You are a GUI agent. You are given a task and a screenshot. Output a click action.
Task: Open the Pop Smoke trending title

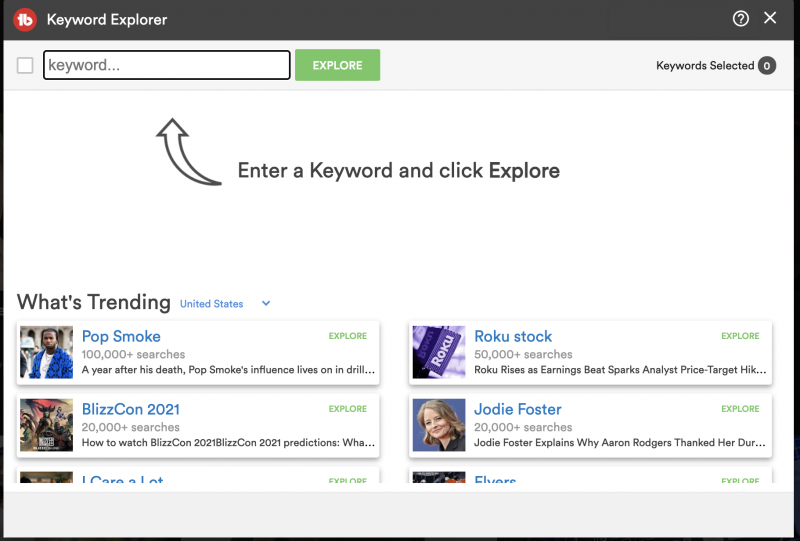121,336
